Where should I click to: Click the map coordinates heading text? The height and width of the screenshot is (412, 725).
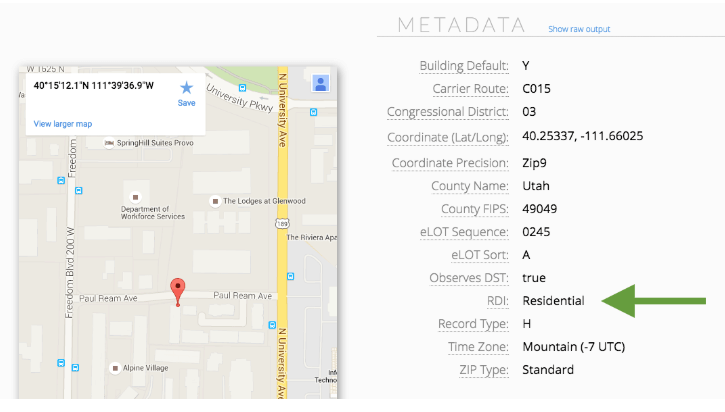(x=94, y=85)
